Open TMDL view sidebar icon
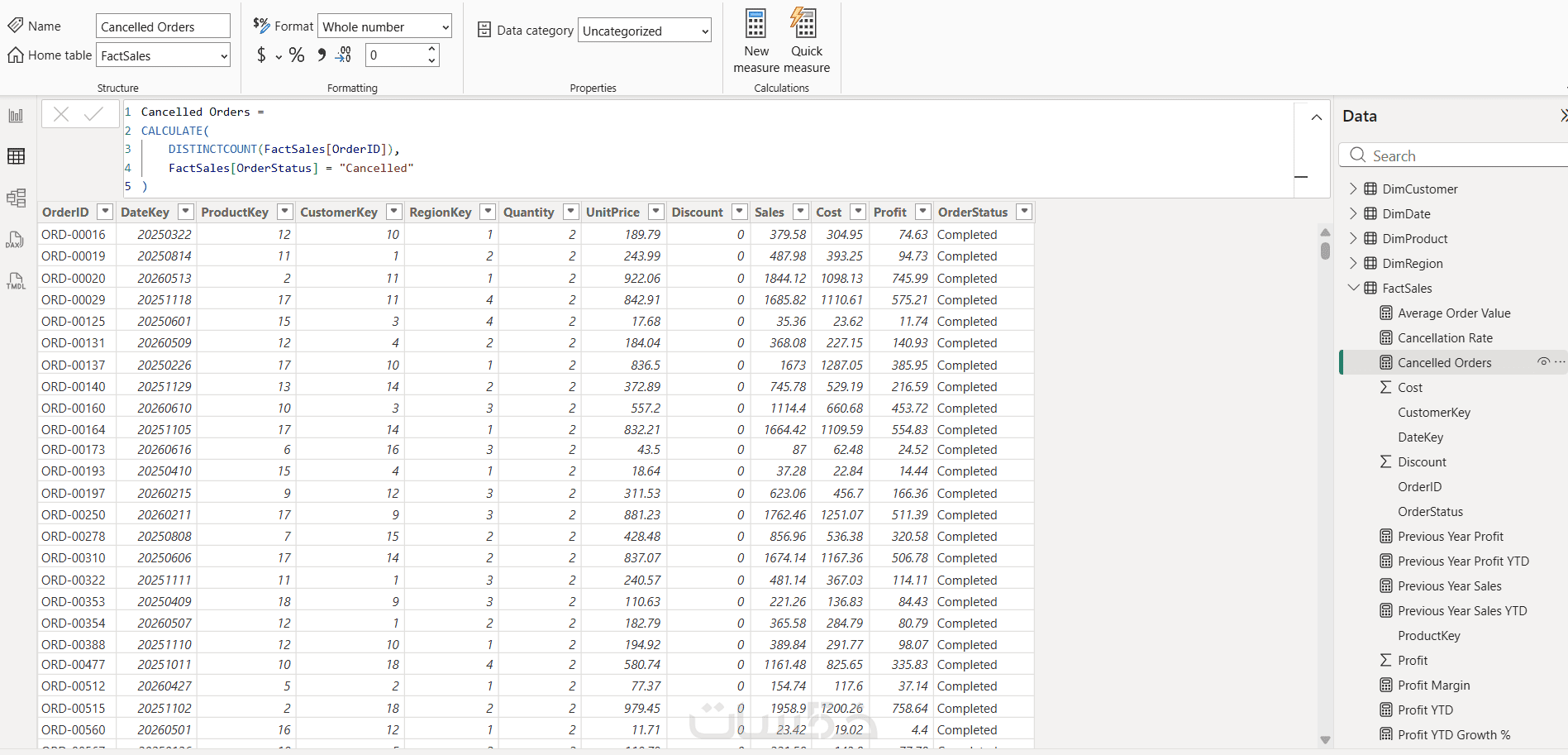This screenshot has width=1568, height=755. tap(16, 281)
